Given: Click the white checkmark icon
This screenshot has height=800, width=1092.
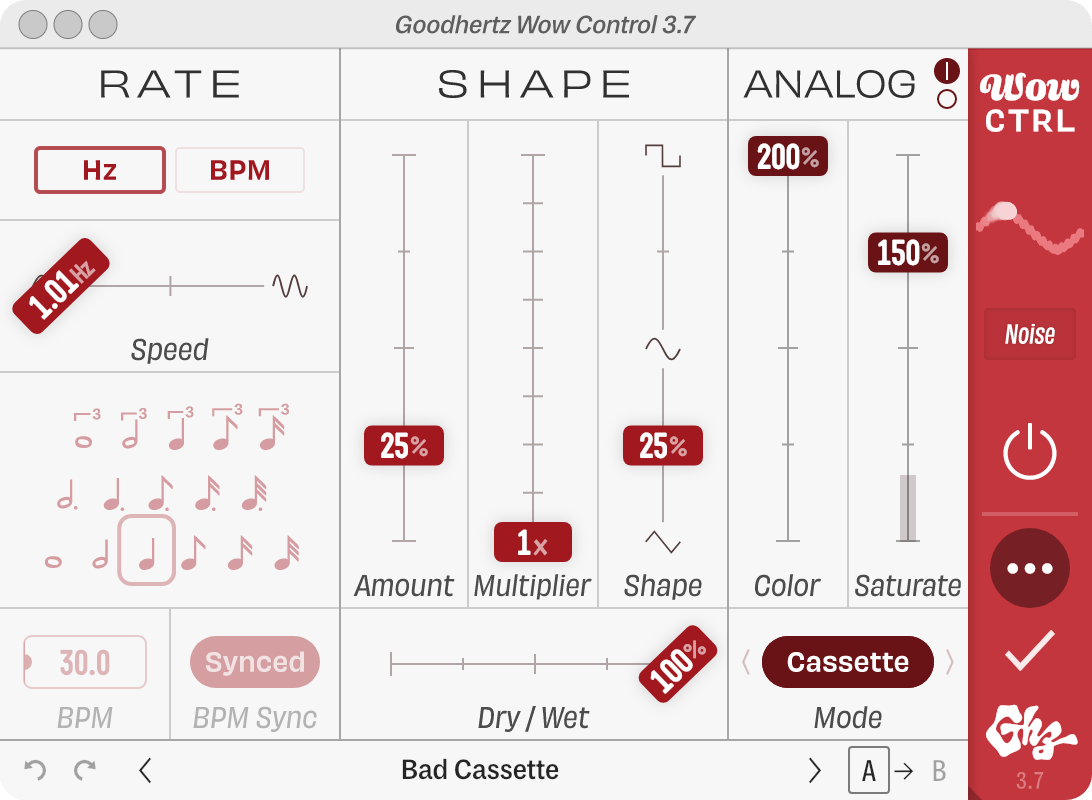Looking at the screenshot, I should pos(1029,650).
